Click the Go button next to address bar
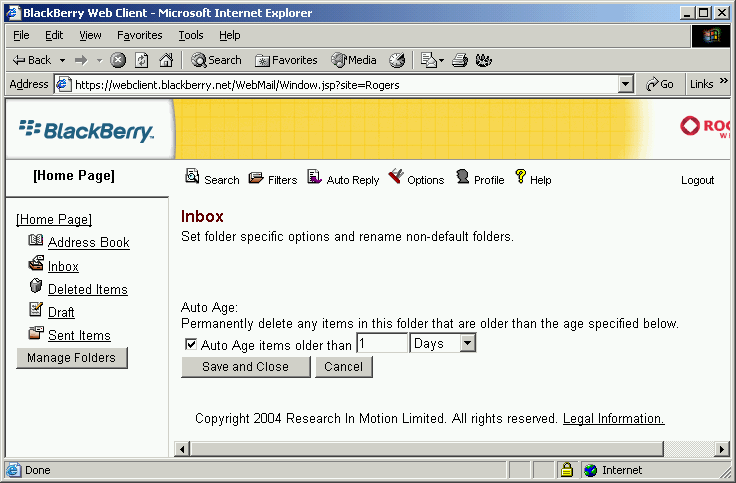This screenshot has width=736, height=483. tap(659, 84)
